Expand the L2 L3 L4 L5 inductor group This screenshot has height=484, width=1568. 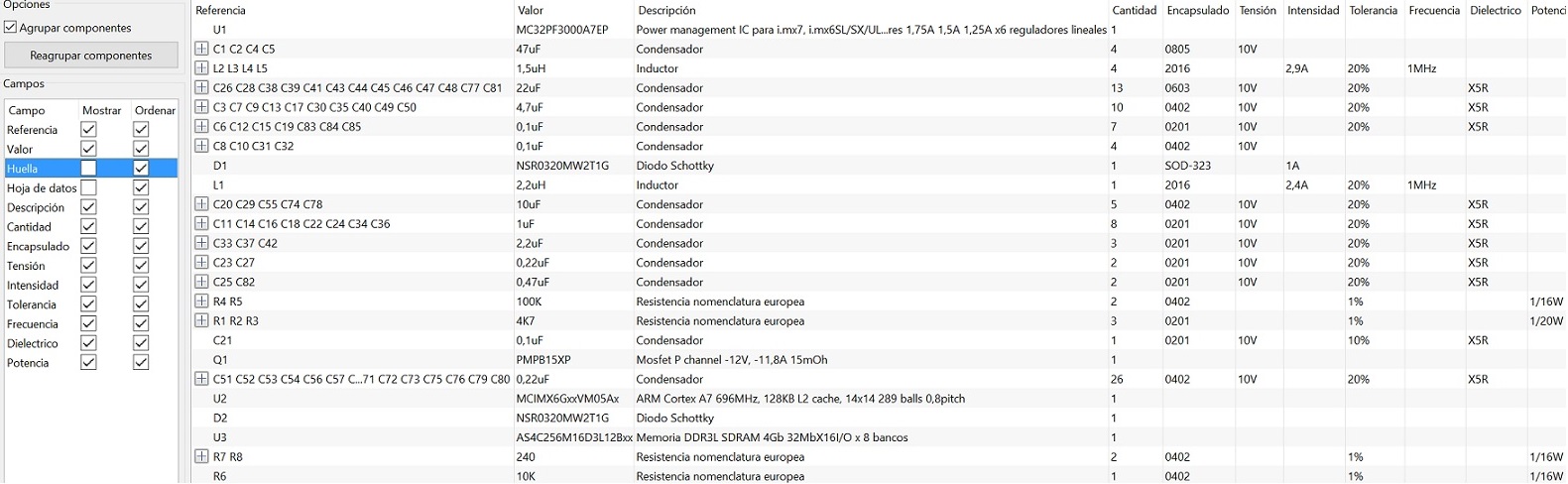201,68
